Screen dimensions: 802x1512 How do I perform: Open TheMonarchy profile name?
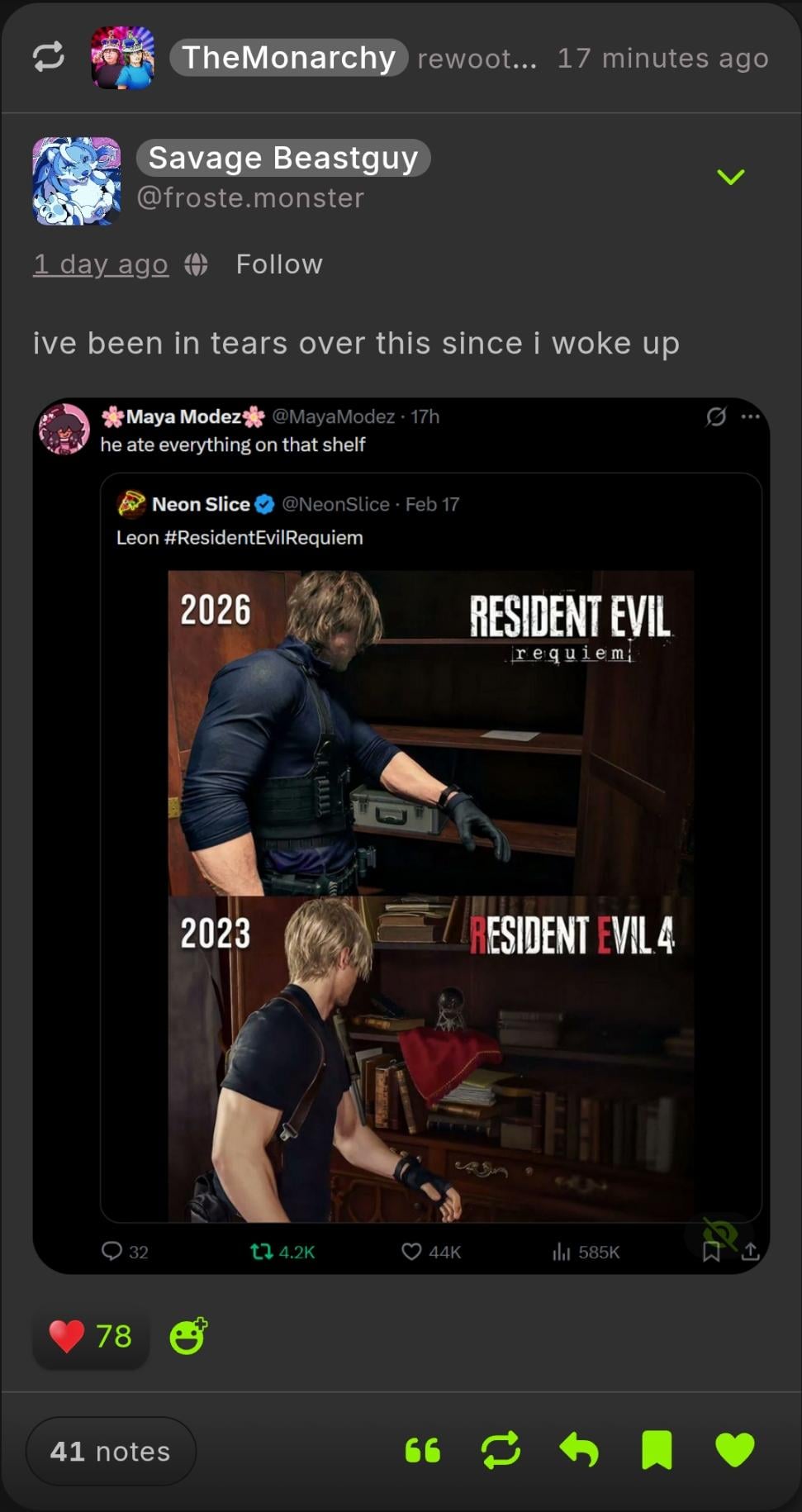(x=288, y=58)
